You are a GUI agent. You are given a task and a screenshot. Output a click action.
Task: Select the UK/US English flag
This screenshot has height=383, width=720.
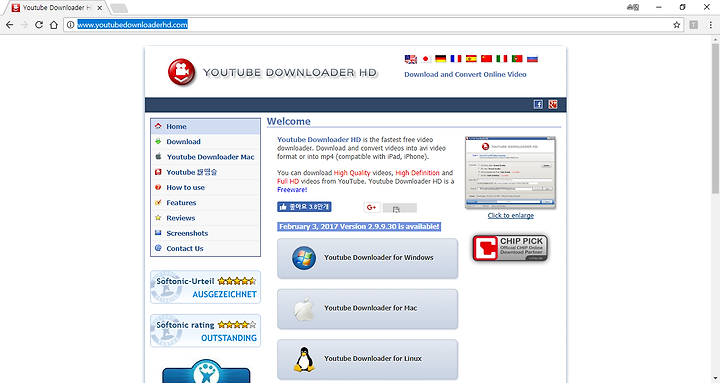click(411, 59)
